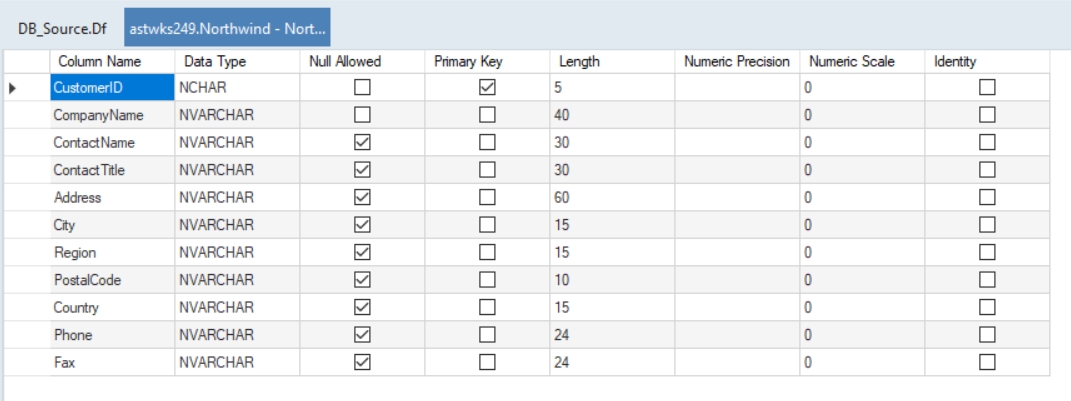Toggle Identity checkbox for Fax row
1071x401 pixels.
point(987,362)
